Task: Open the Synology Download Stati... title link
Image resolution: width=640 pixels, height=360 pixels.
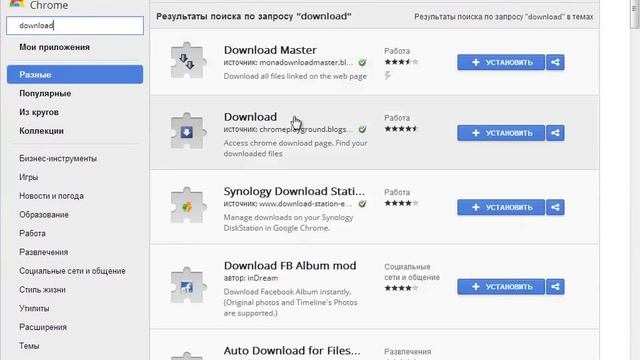Action: [294, 191]
